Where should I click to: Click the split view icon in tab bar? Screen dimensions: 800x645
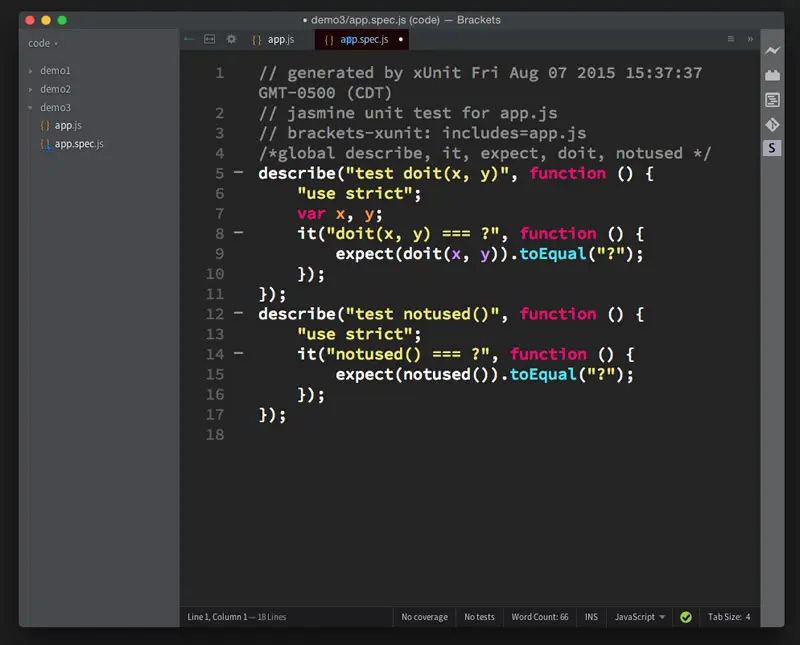pos(209,39)
